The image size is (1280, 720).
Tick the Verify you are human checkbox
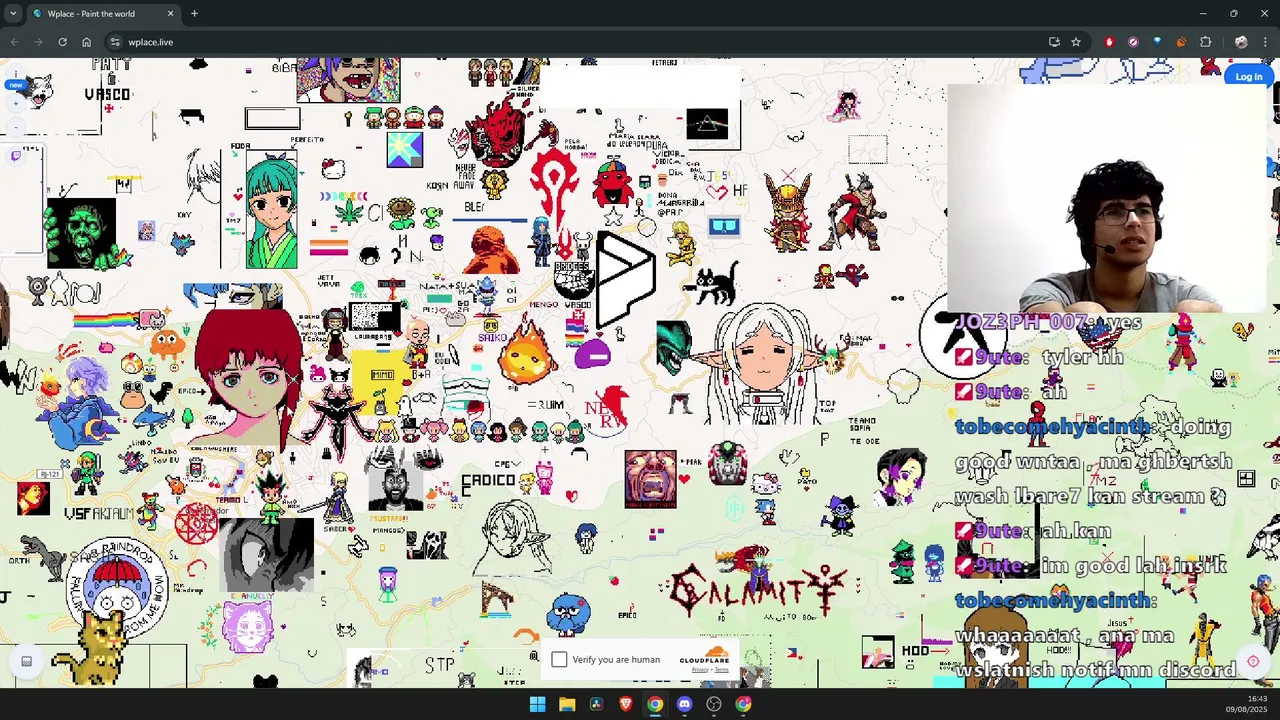click(x=559, y=660)
